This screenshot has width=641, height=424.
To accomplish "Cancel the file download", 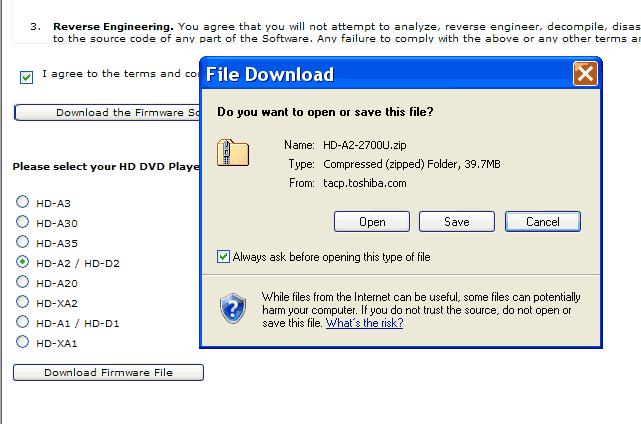I will 542,221.
